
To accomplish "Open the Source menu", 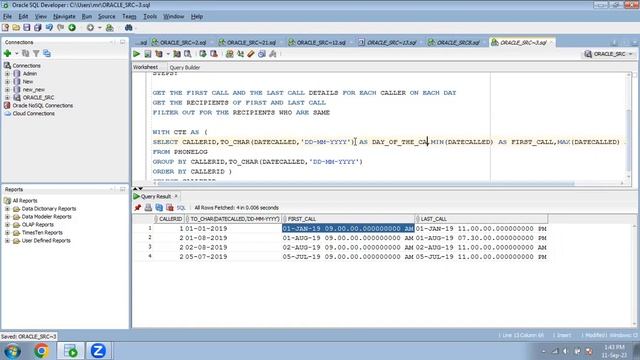I will [x=107, y=17].
